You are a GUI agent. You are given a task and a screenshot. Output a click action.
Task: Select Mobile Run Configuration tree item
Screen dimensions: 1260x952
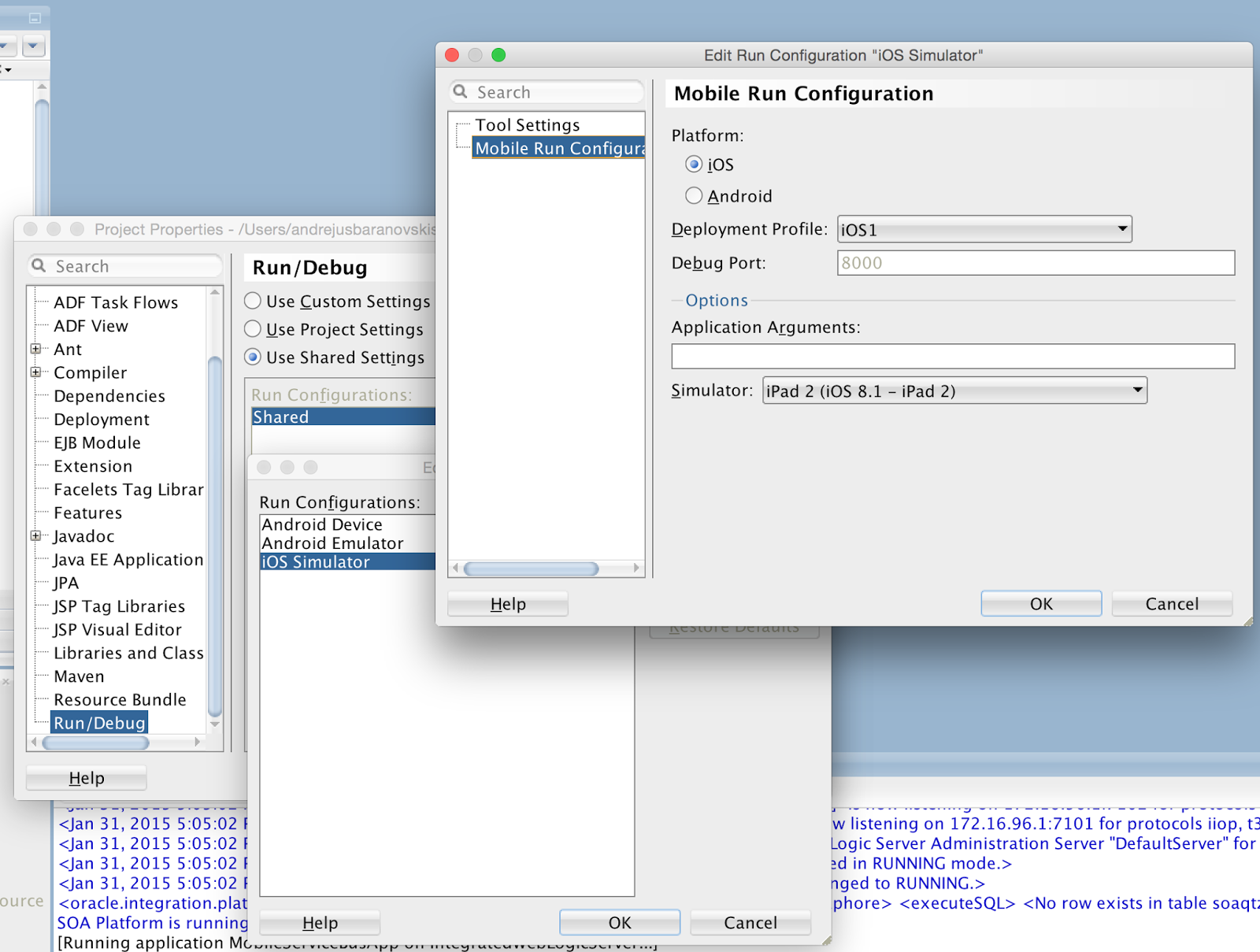pos(558,148)
